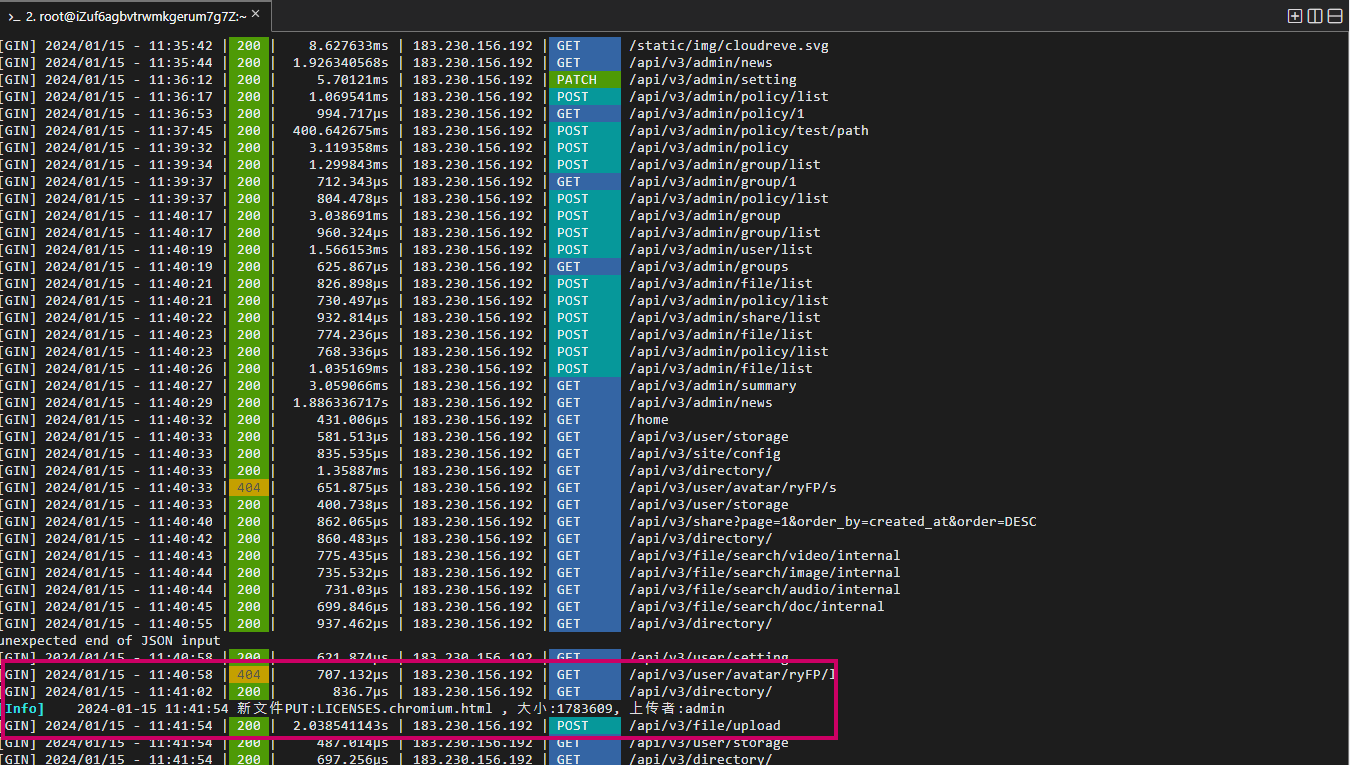Click the /api/v3/file/search/audio/internal path

[765, 590]
